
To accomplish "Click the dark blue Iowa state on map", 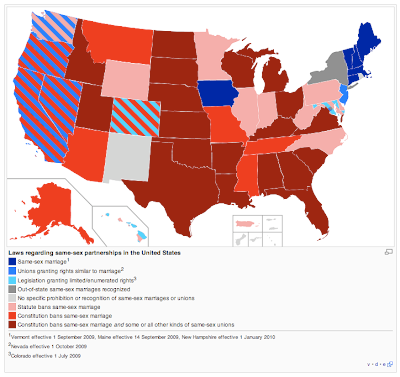I will [216, 92].
